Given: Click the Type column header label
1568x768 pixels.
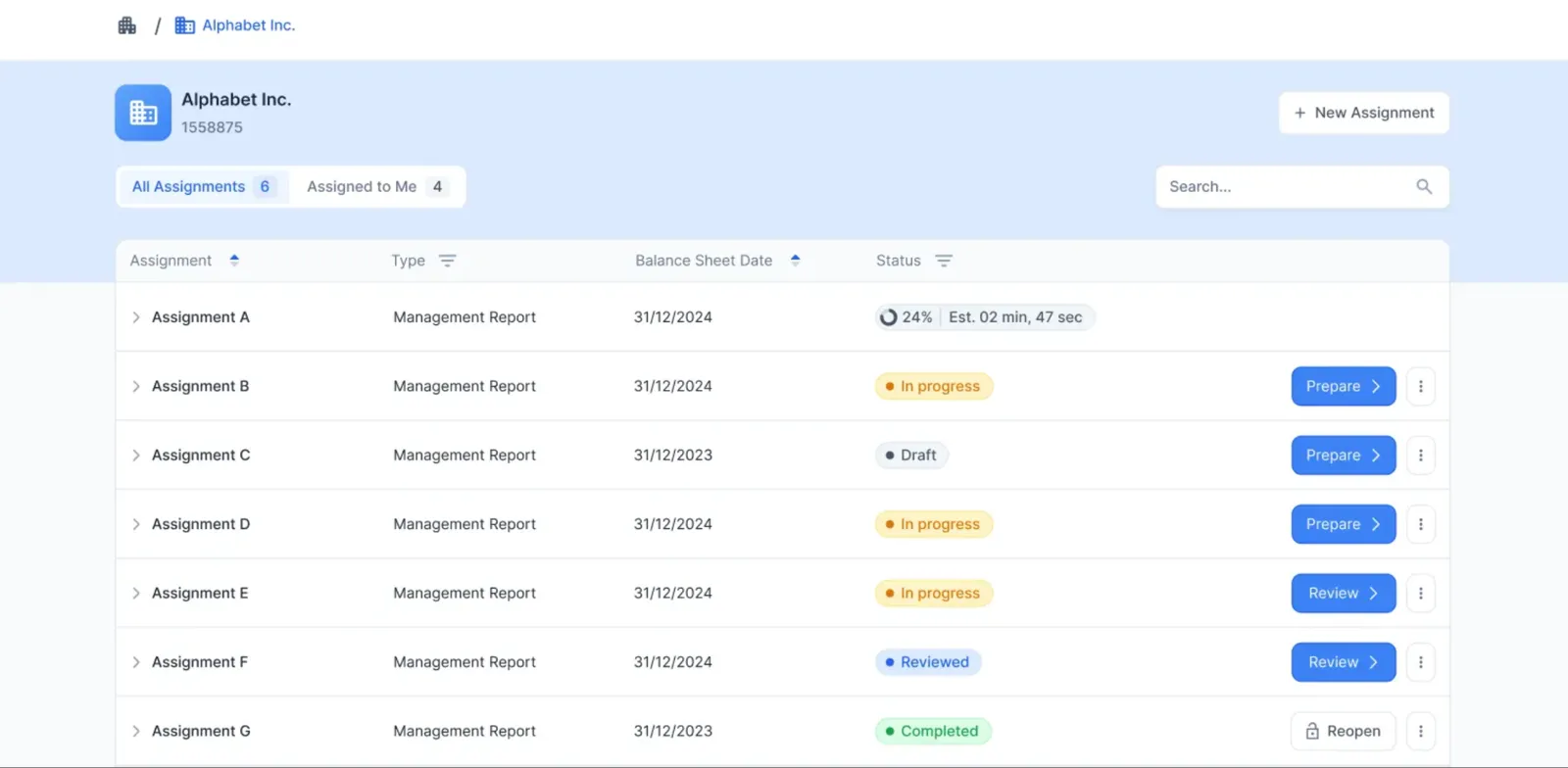Looking at the screenshot, I should (x=408, y=261).
